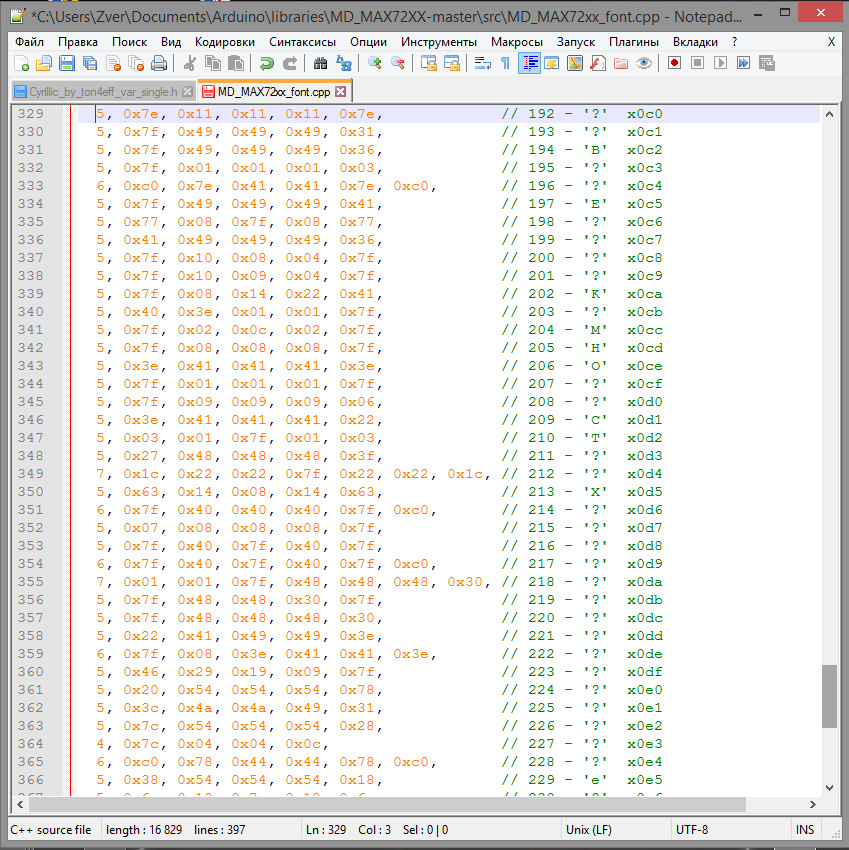
Task: Click the New file toolbar icon
Action: click(x=21, y=63)
